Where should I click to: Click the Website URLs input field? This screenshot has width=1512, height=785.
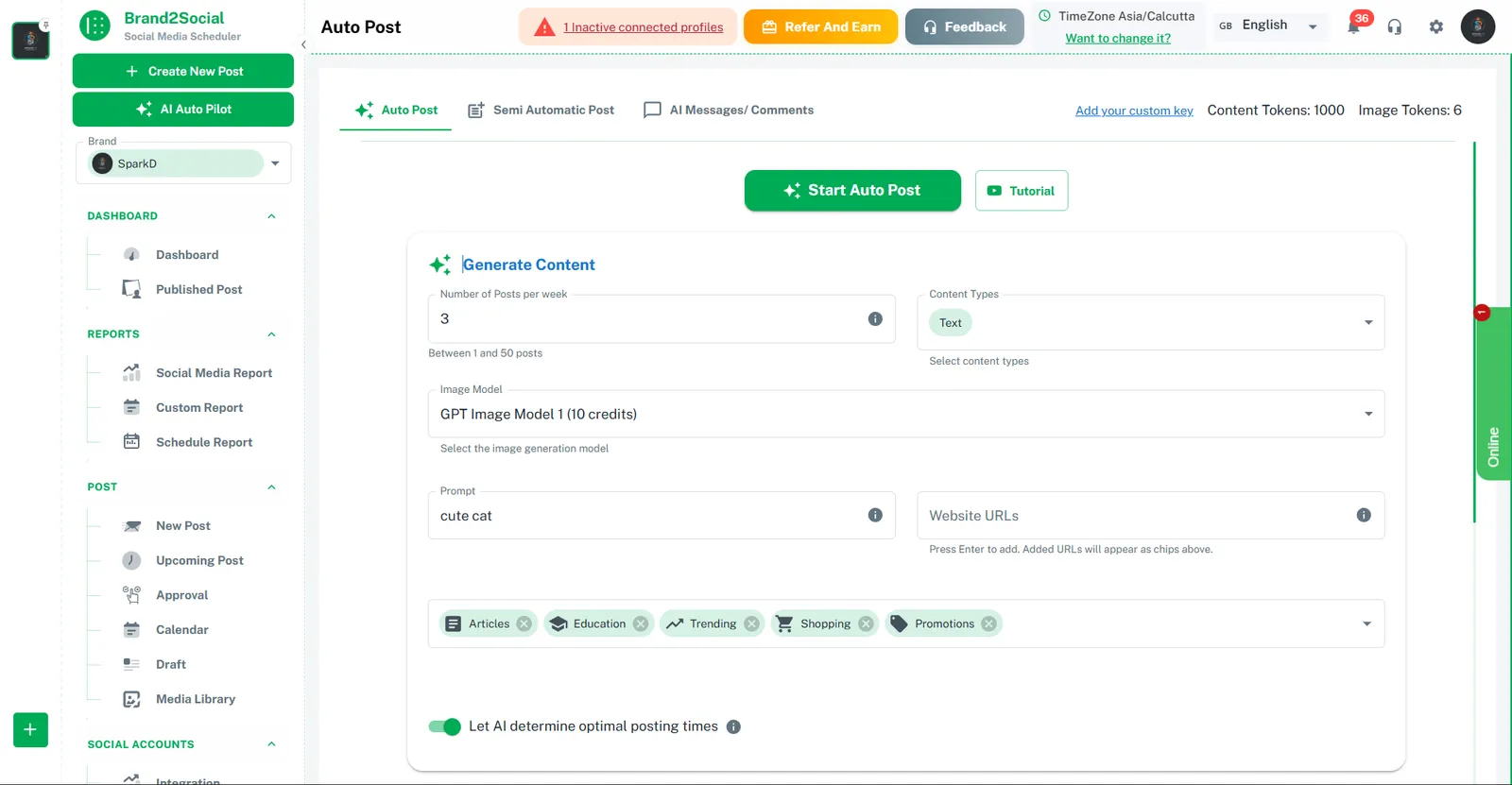point(1151,516)
